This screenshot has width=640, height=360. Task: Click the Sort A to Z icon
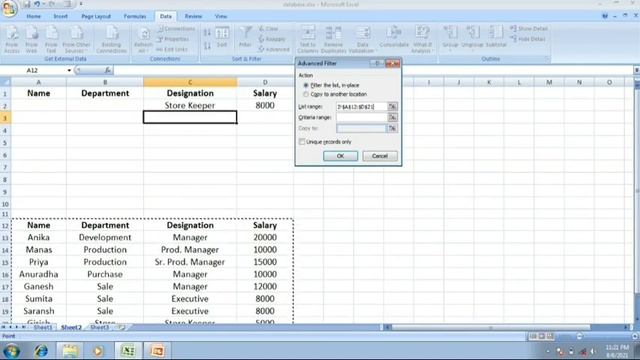click(x=207, y=33)
